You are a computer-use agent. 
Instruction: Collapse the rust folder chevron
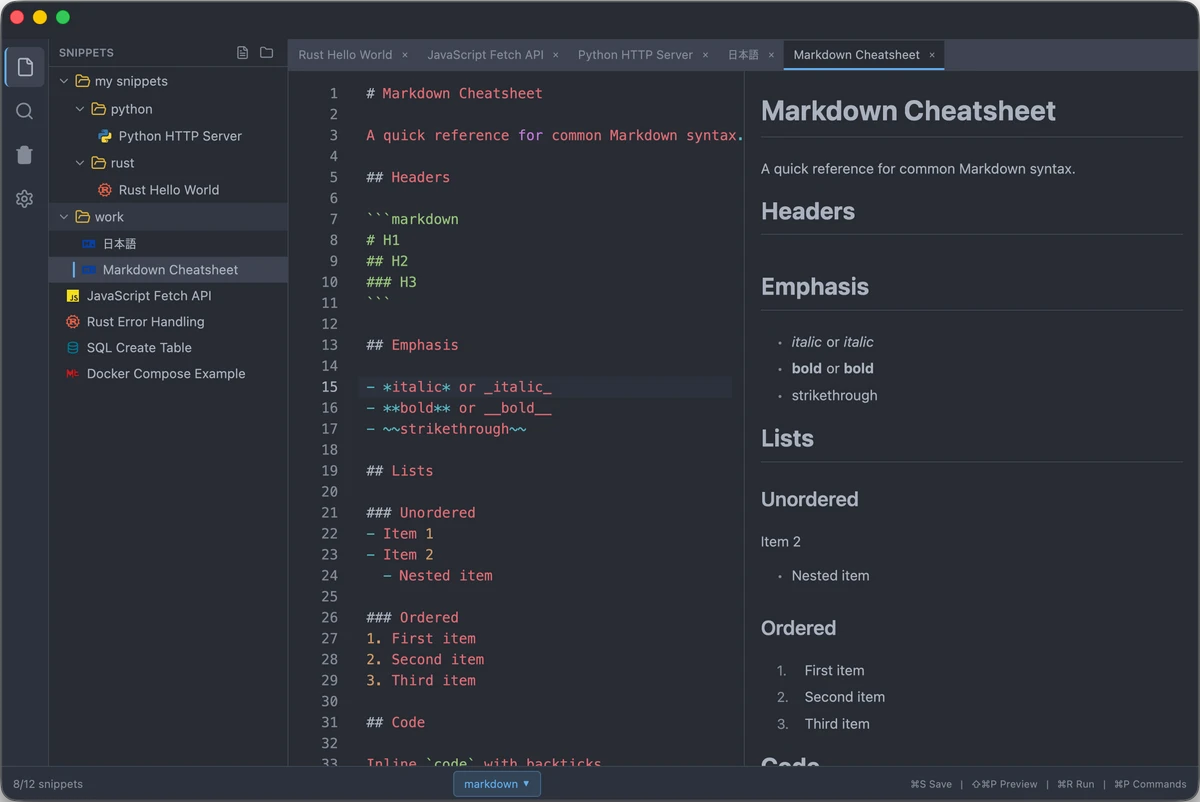click(x=80, y=163)
